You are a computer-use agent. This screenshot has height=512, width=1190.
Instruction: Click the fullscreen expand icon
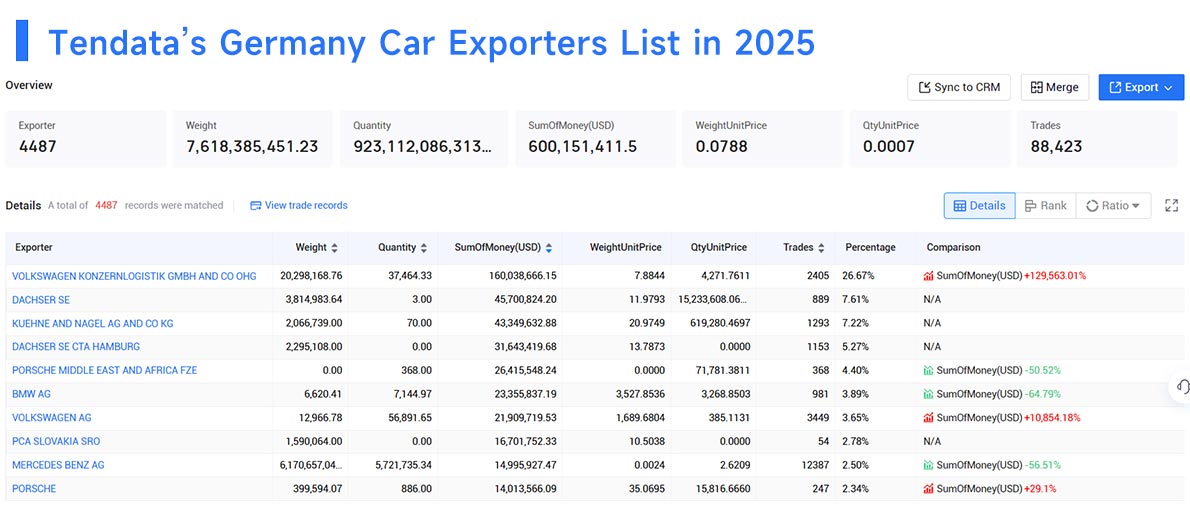[x=1171, y=206]
